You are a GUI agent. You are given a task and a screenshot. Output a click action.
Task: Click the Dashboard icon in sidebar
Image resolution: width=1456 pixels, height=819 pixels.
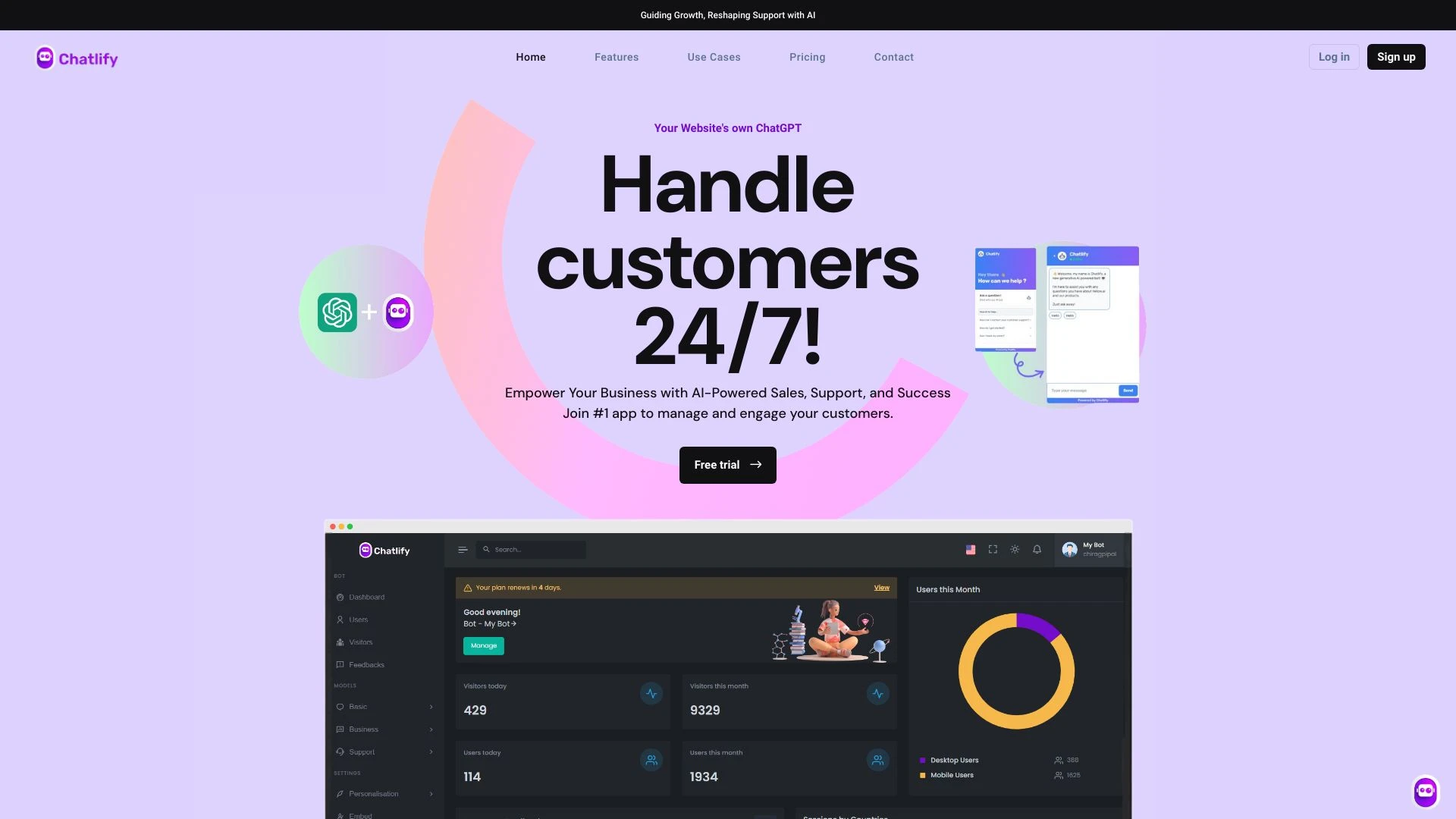[x=340, y=597]
